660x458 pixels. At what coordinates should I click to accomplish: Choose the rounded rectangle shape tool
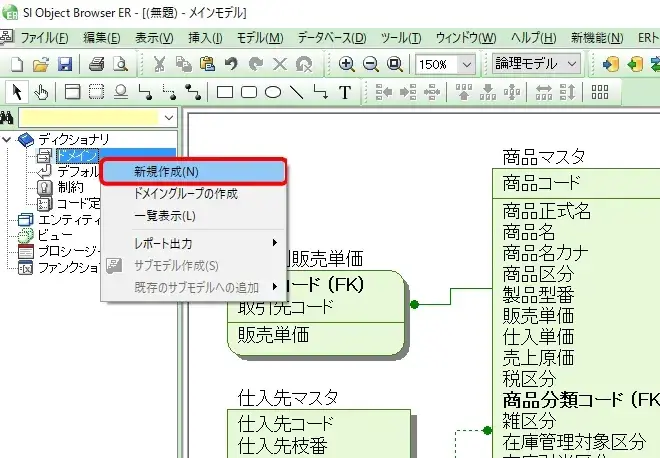click(249, 92)
